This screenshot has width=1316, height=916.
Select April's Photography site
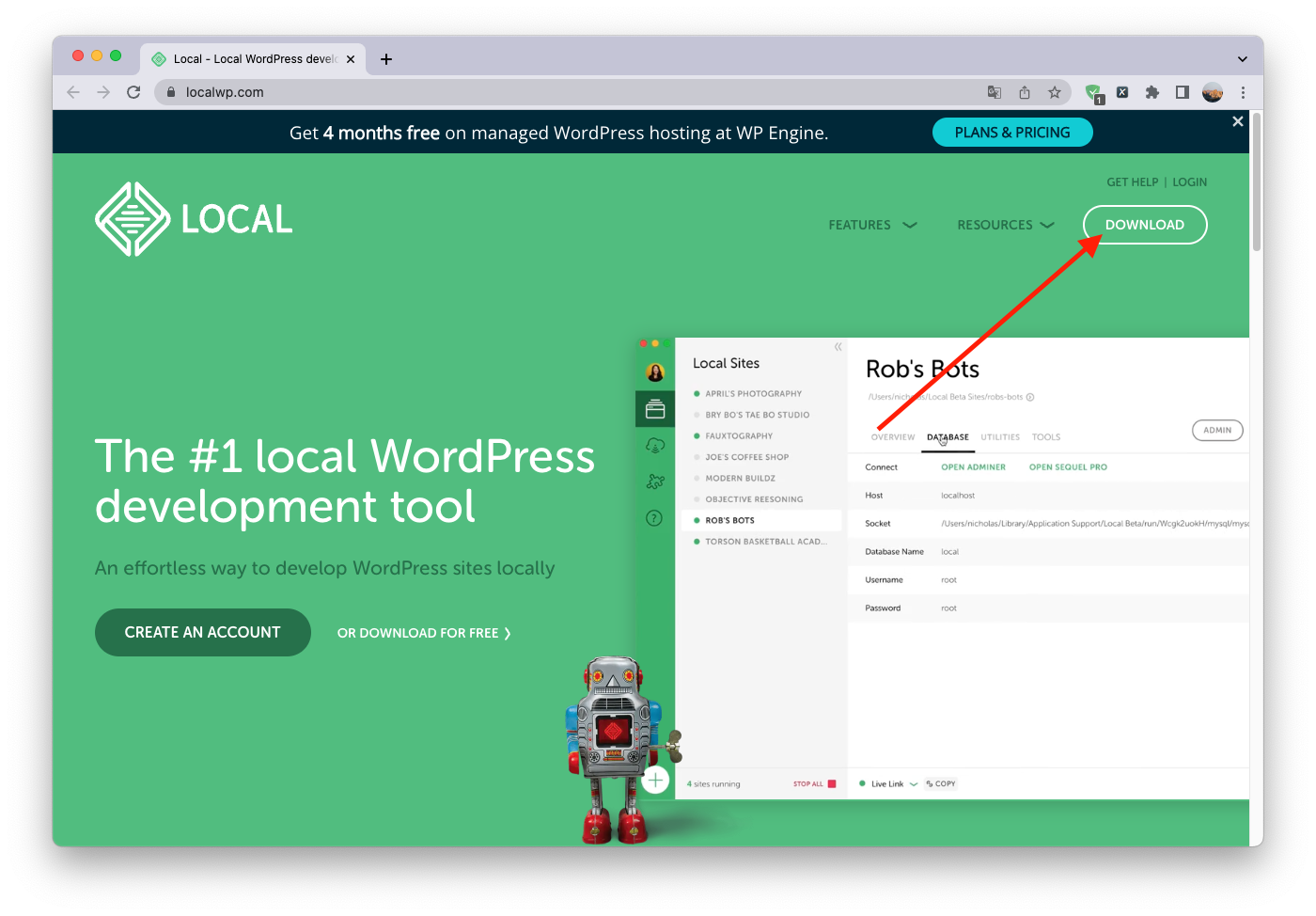(x=754, y=394)
